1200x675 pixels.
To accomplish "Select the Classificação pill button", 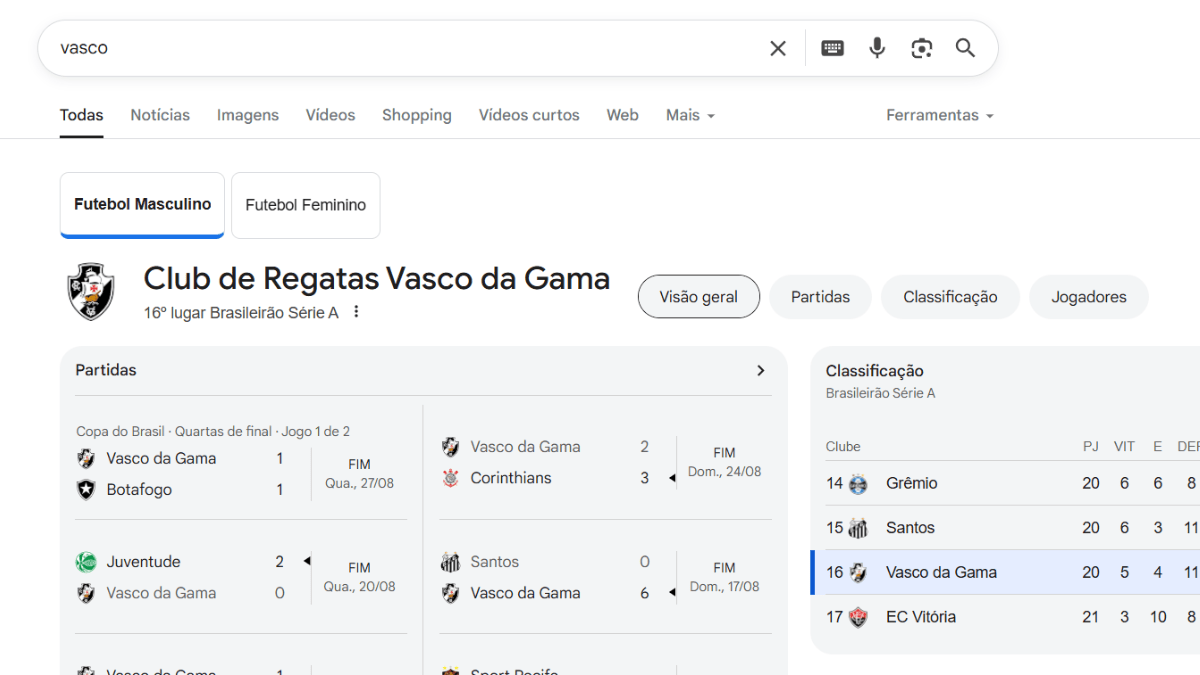I will [950, 297].
